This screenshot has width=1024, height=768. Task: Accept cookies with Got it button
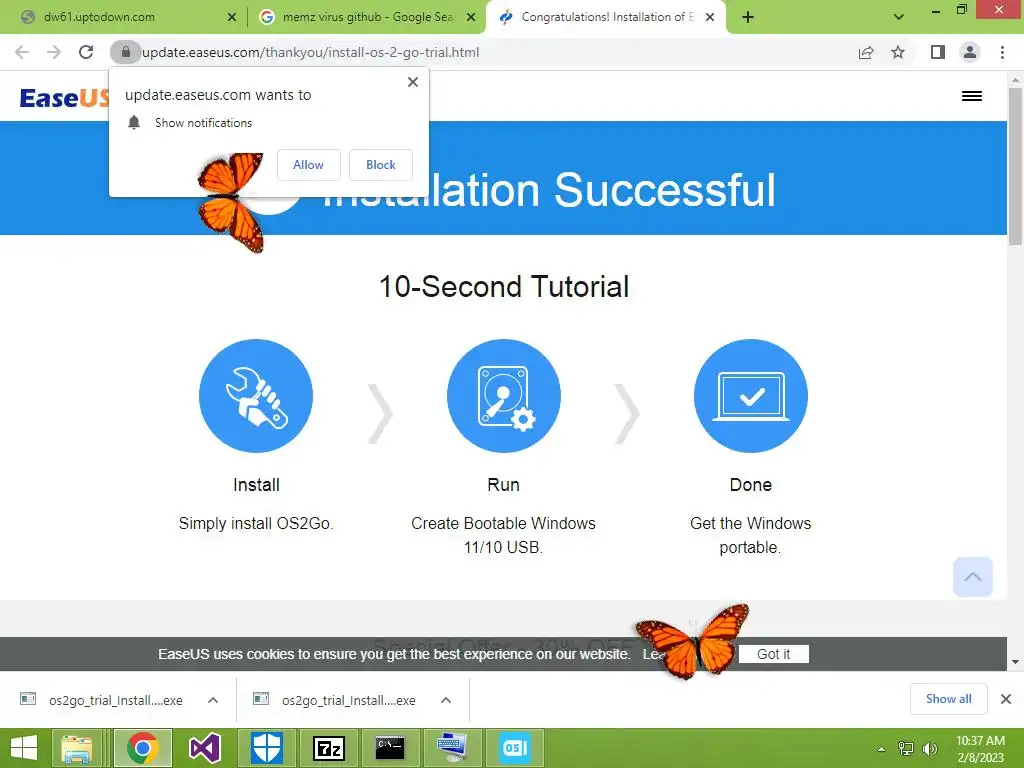tap(773, 654)
